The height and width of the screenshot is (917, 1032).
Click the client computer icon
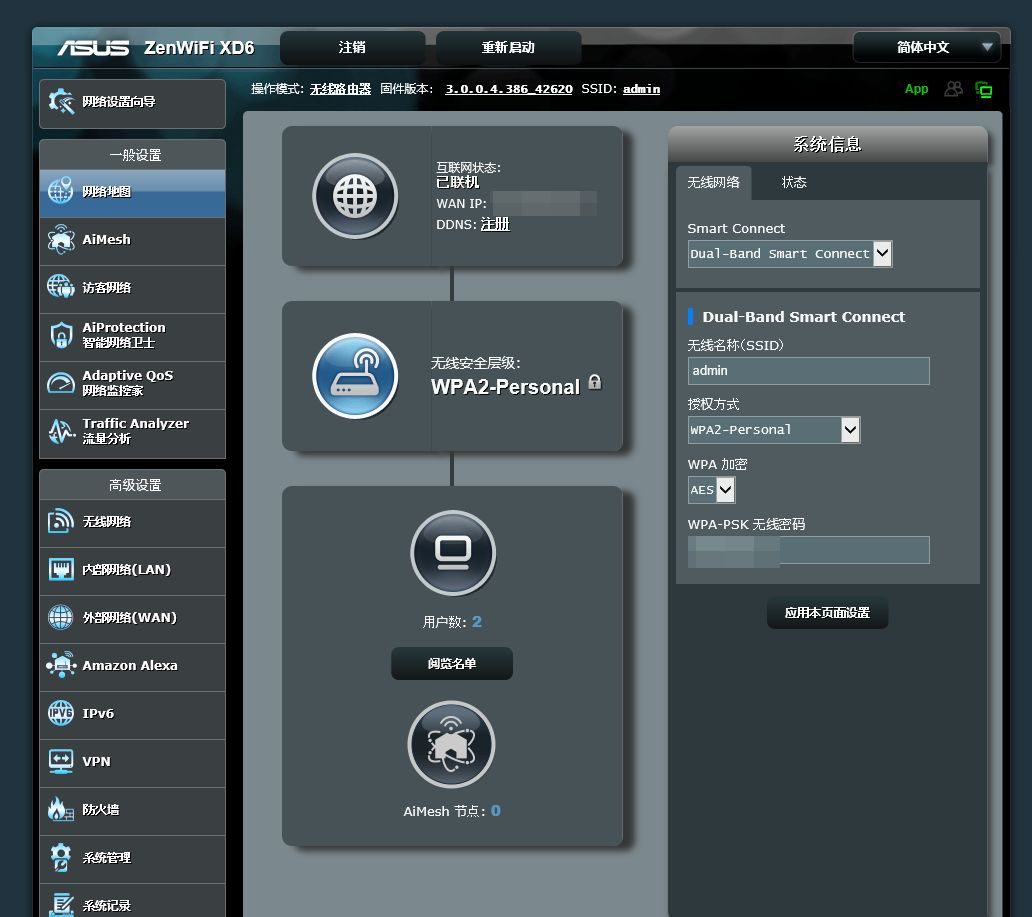point(453,553)
